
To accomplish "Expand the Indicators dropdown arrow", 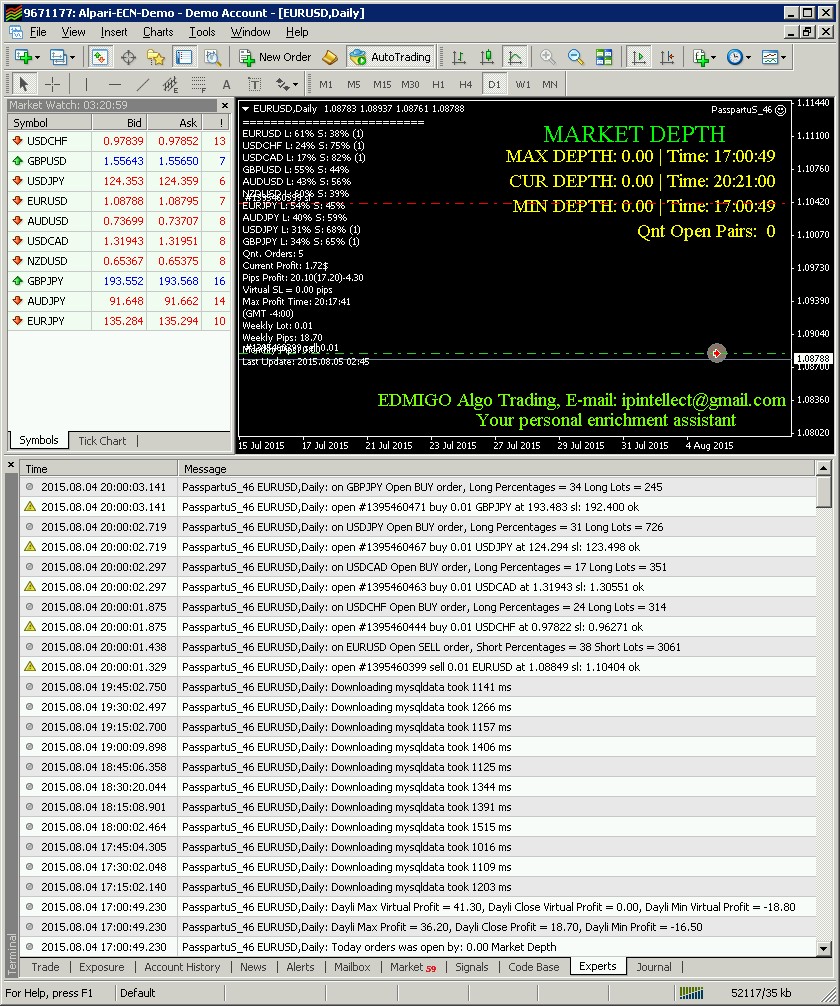I will coord(714,57).
